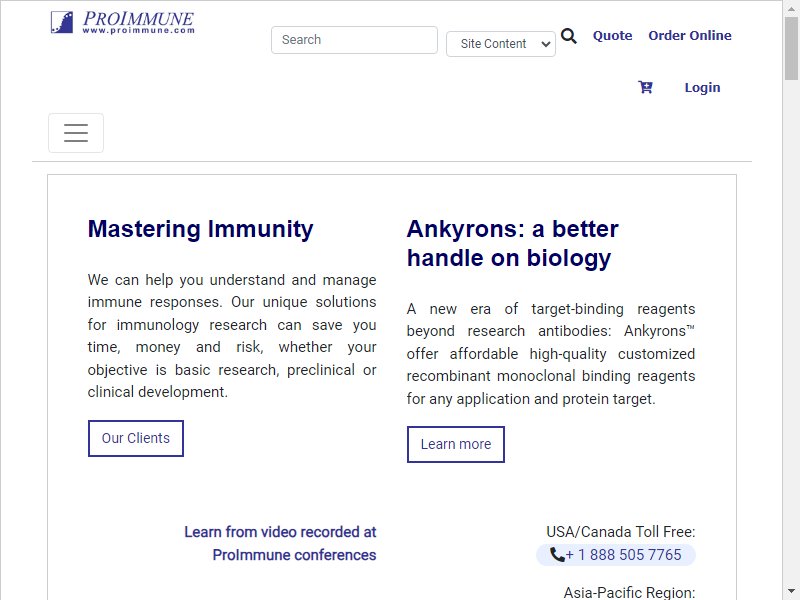The image size is (800, 600).
Task: Focus the Search text field
Action: [x=354, y=40]
